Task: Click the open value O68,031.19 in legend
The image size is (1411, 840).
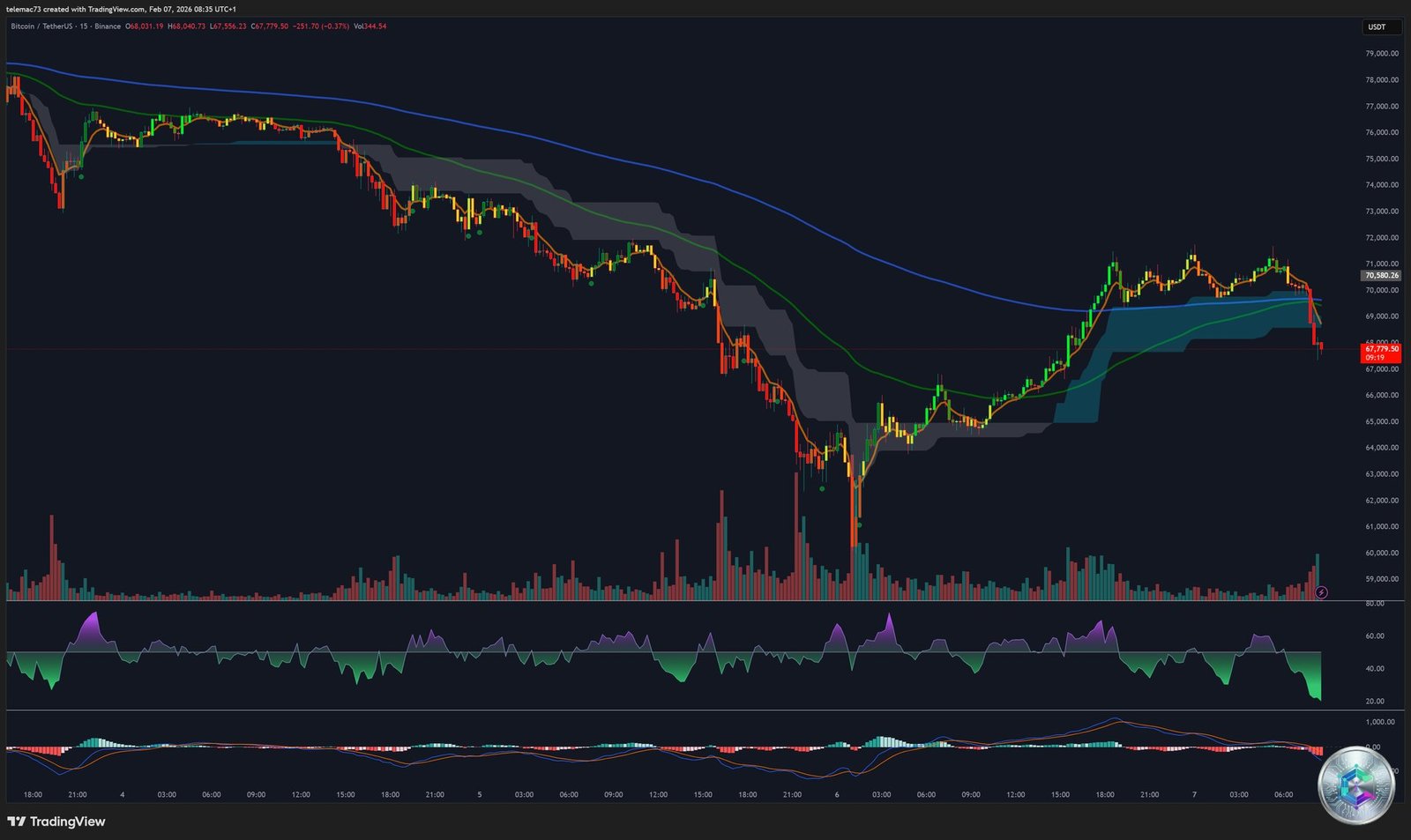Action: click(x=145, y=27)
